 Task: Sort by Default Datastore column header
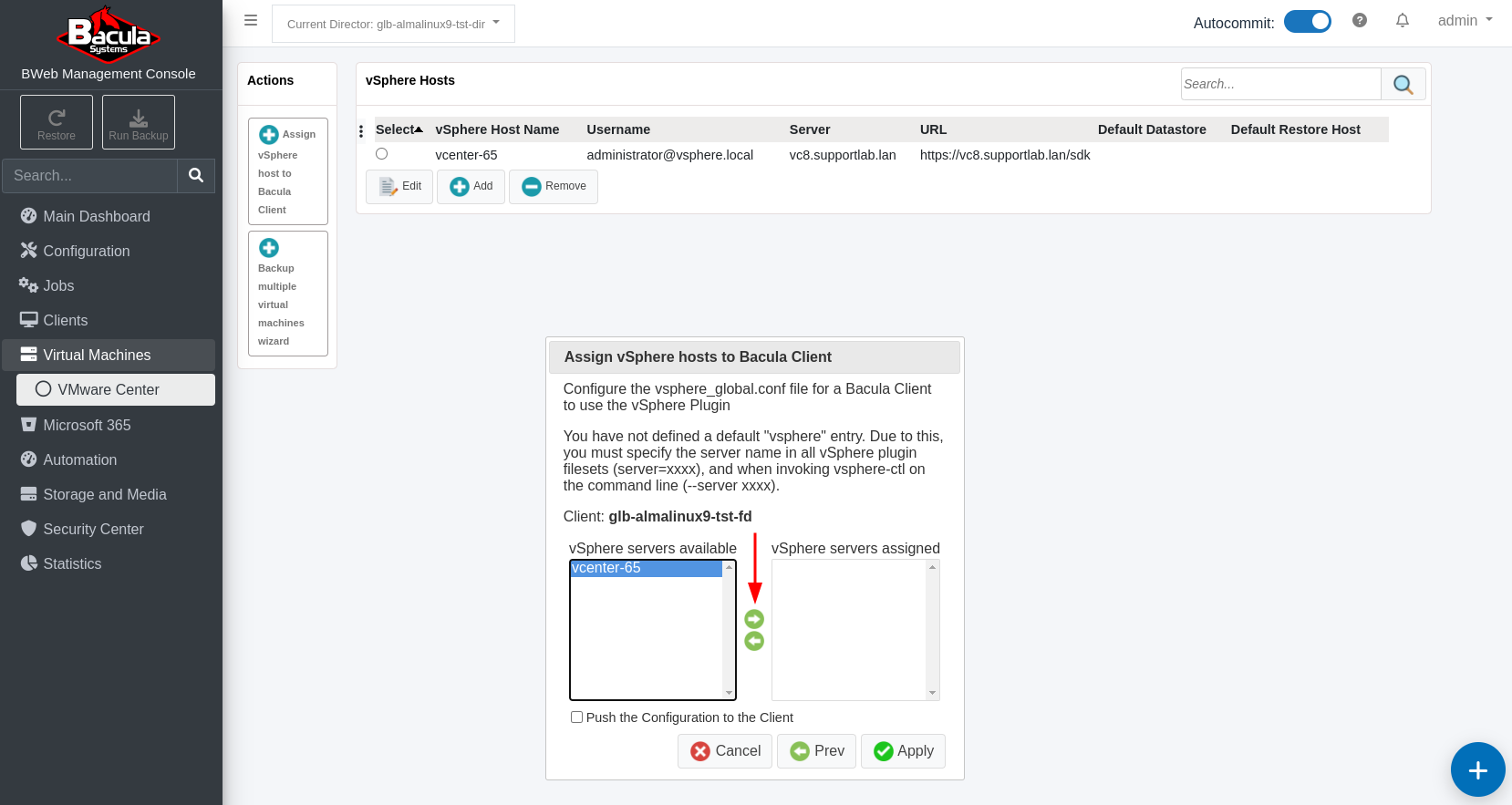(x=1152, y=129)
